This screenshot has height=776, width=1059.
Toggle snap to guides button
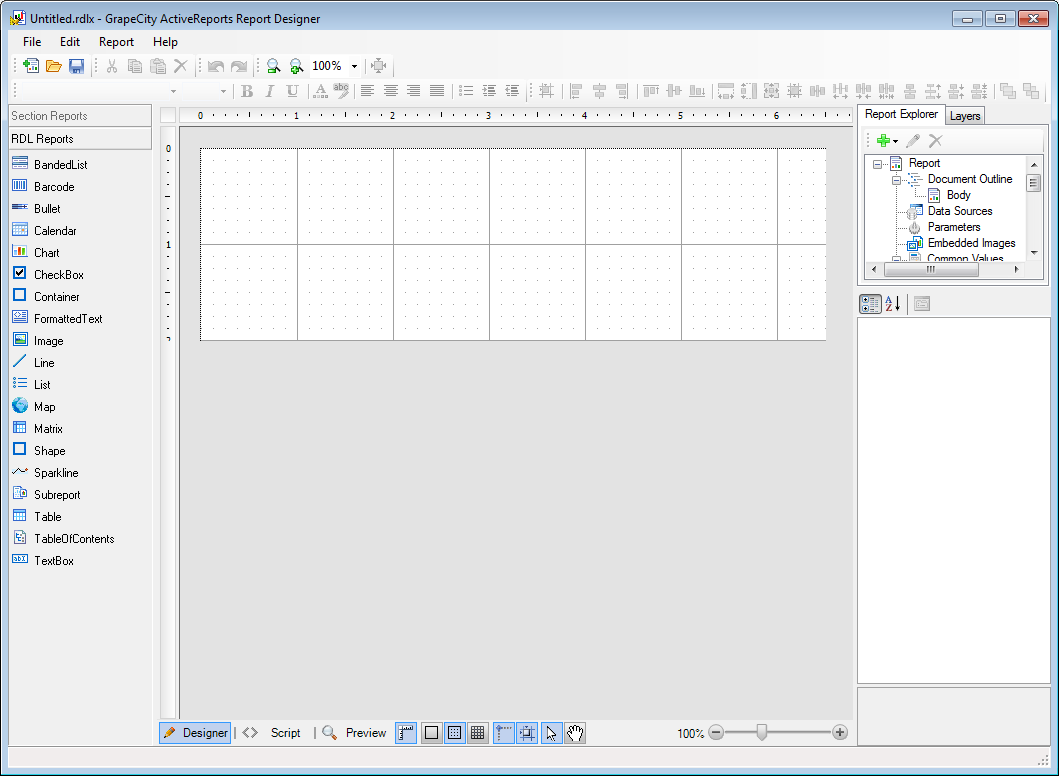(x=504, y=733)
